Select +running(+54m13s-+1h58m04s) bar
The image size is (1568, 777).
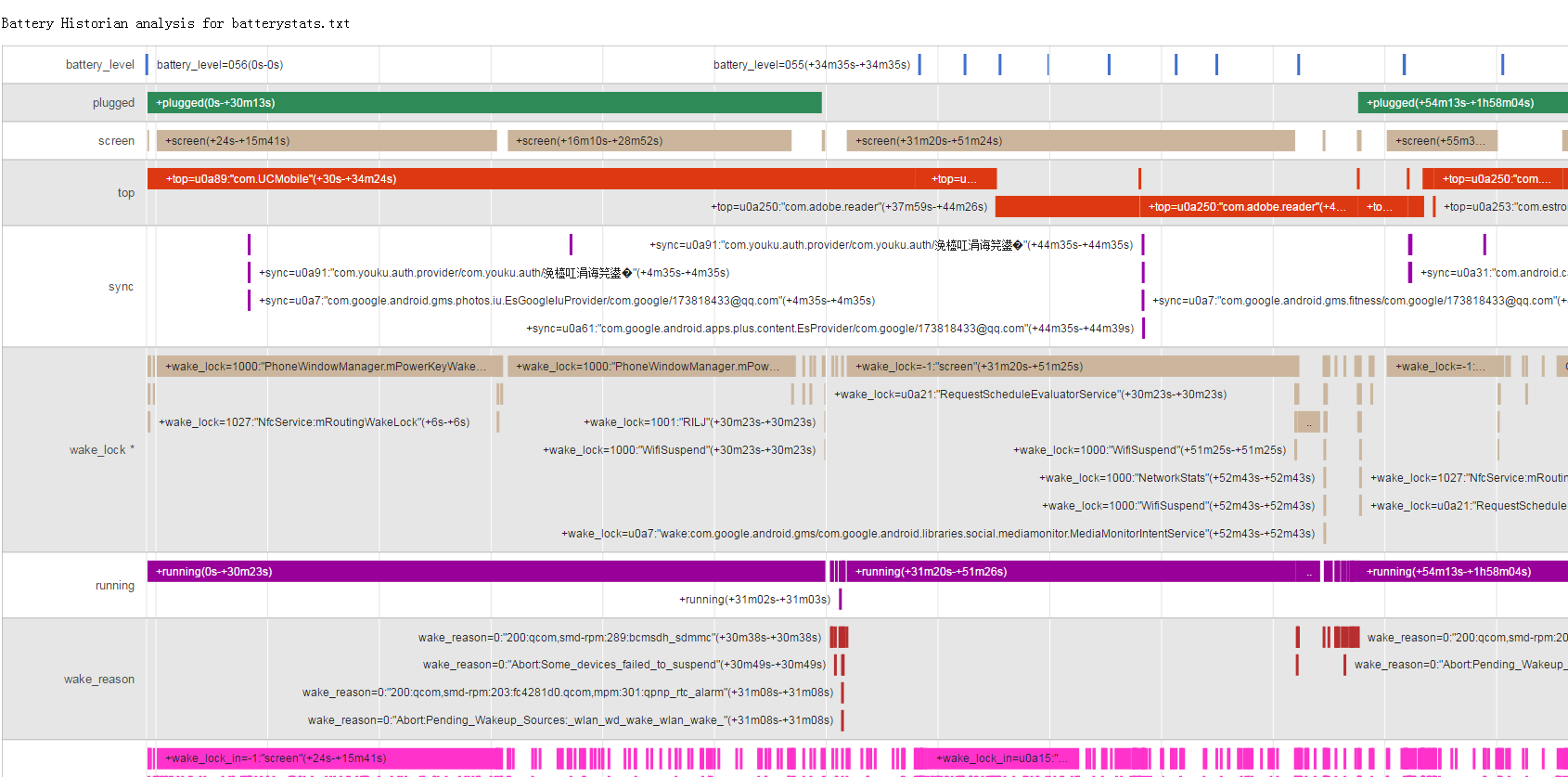point(1463,572)
